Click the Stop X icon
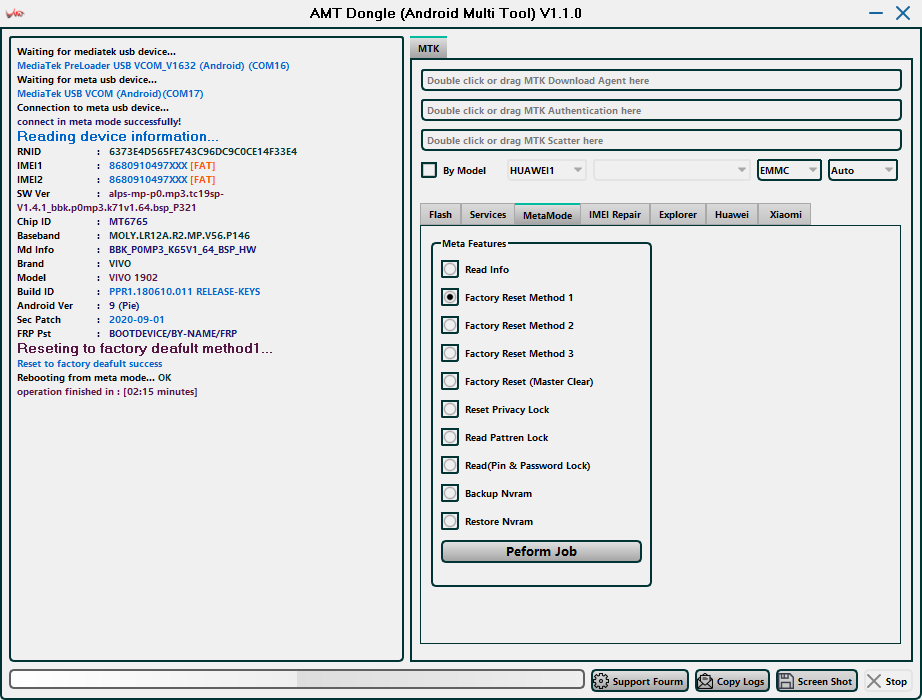 tap(874, 681)
